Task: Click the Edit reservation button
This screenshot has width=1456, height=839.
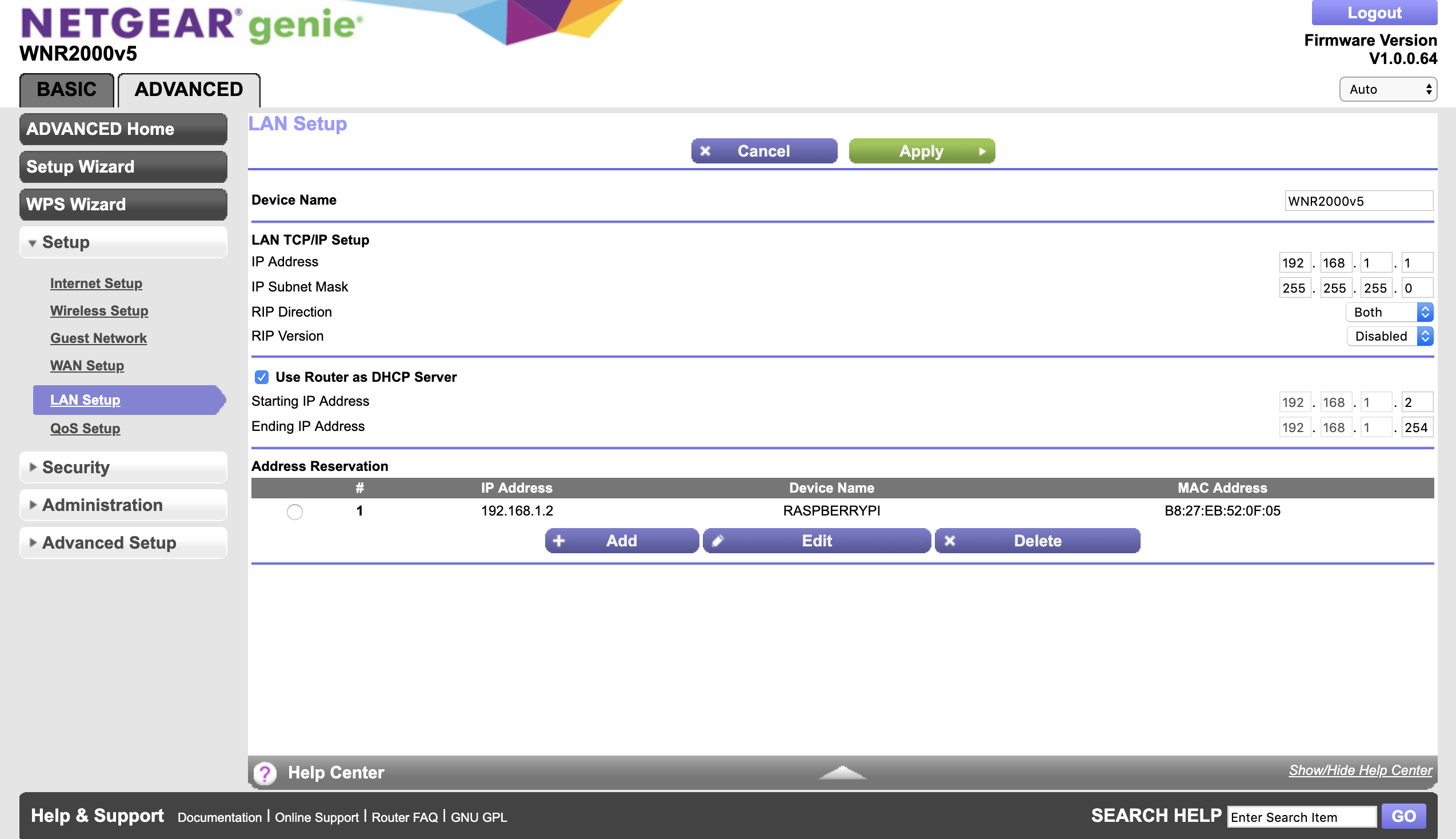Action: tap(817, 541)
